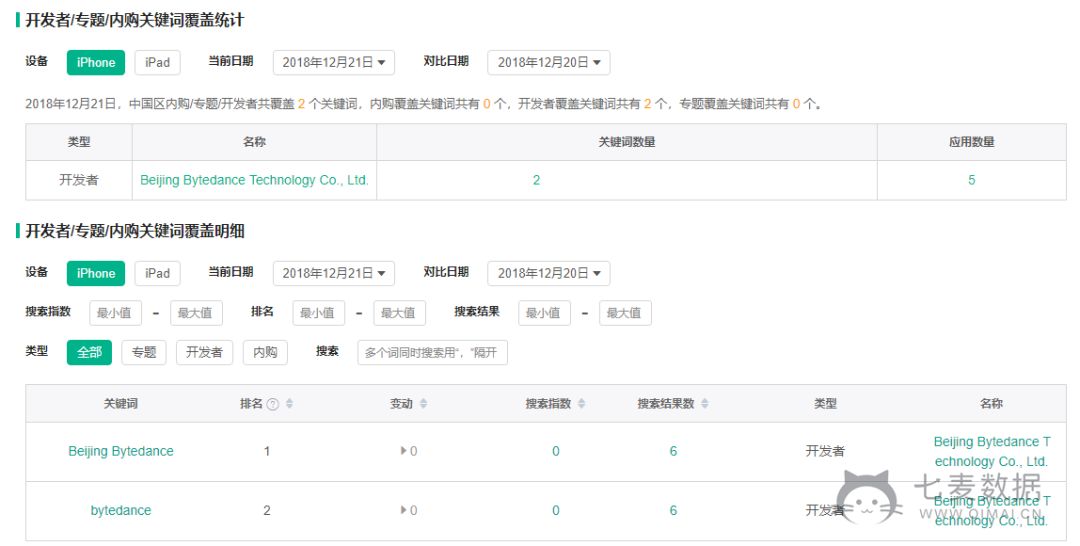The width and height of the screenshot is (1080, 546).
Task: Select iPhone device in coverage details section
Action: pyautogui.click(x=96, y=273)
